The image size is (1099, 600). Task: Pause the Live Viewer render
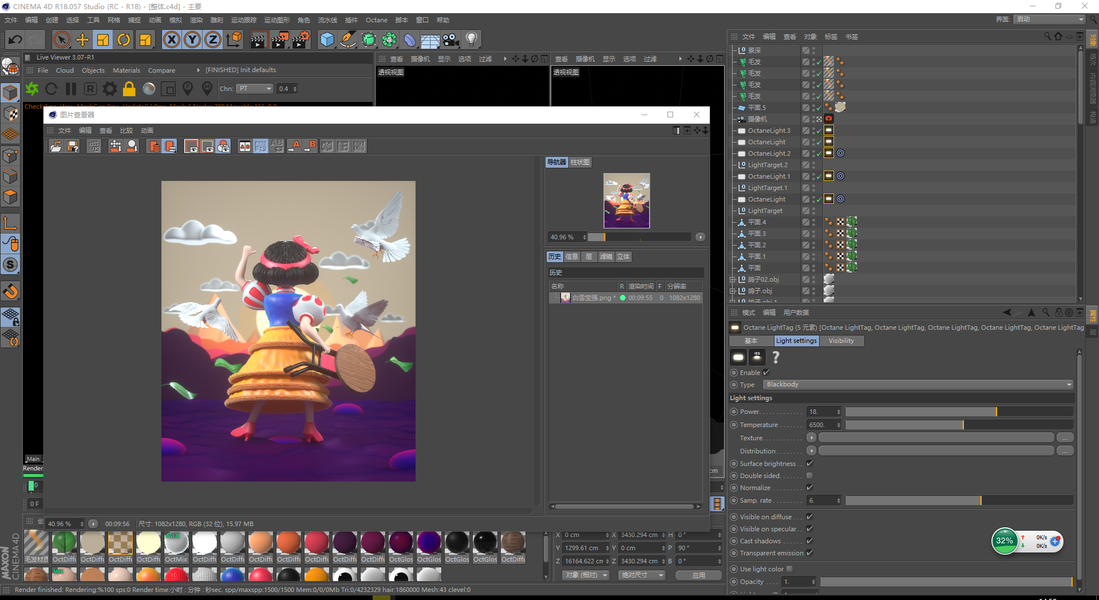(71, 89)
